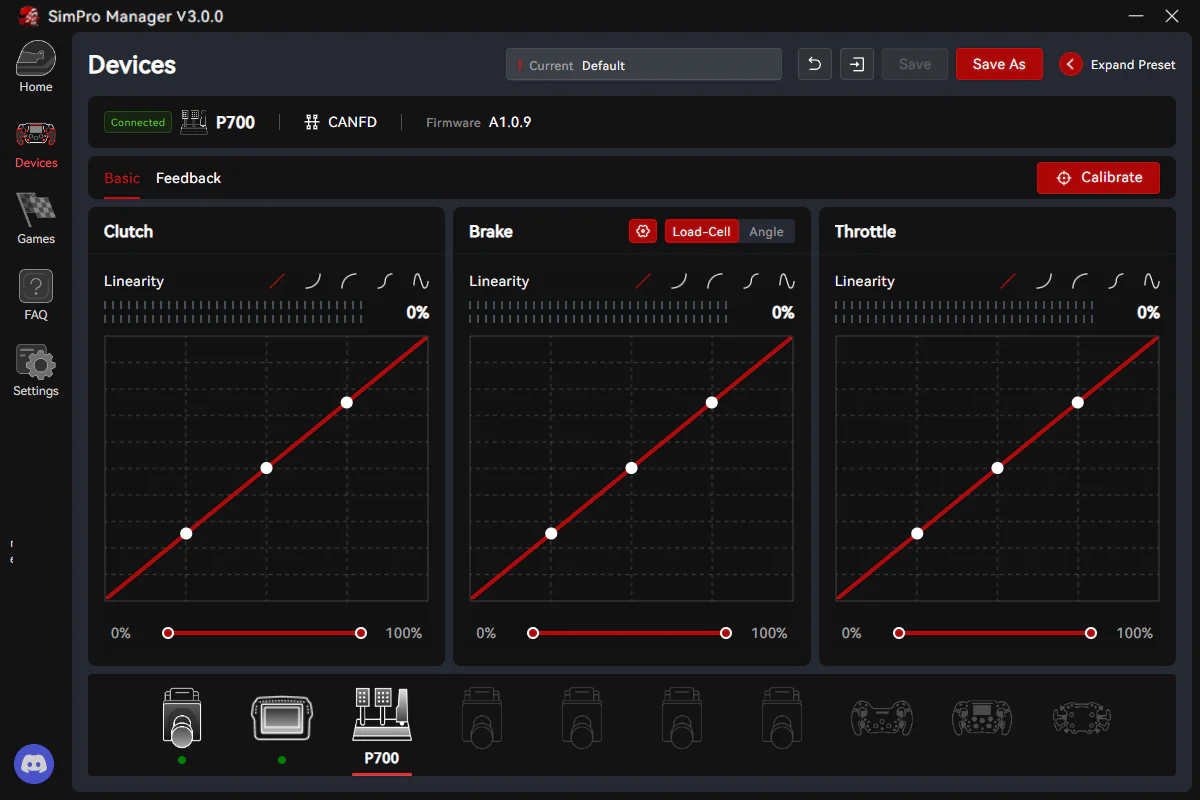This screenshot has height=800, width=1200.
Task: Open the FAQ page in sidebar
Action: (36, 296)
